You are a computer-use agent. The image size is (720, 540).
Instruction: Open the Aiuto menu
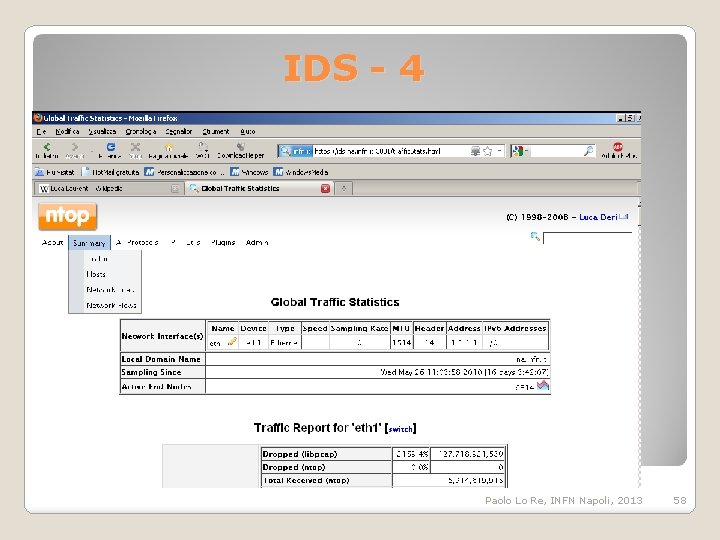(x=248, y=131)
